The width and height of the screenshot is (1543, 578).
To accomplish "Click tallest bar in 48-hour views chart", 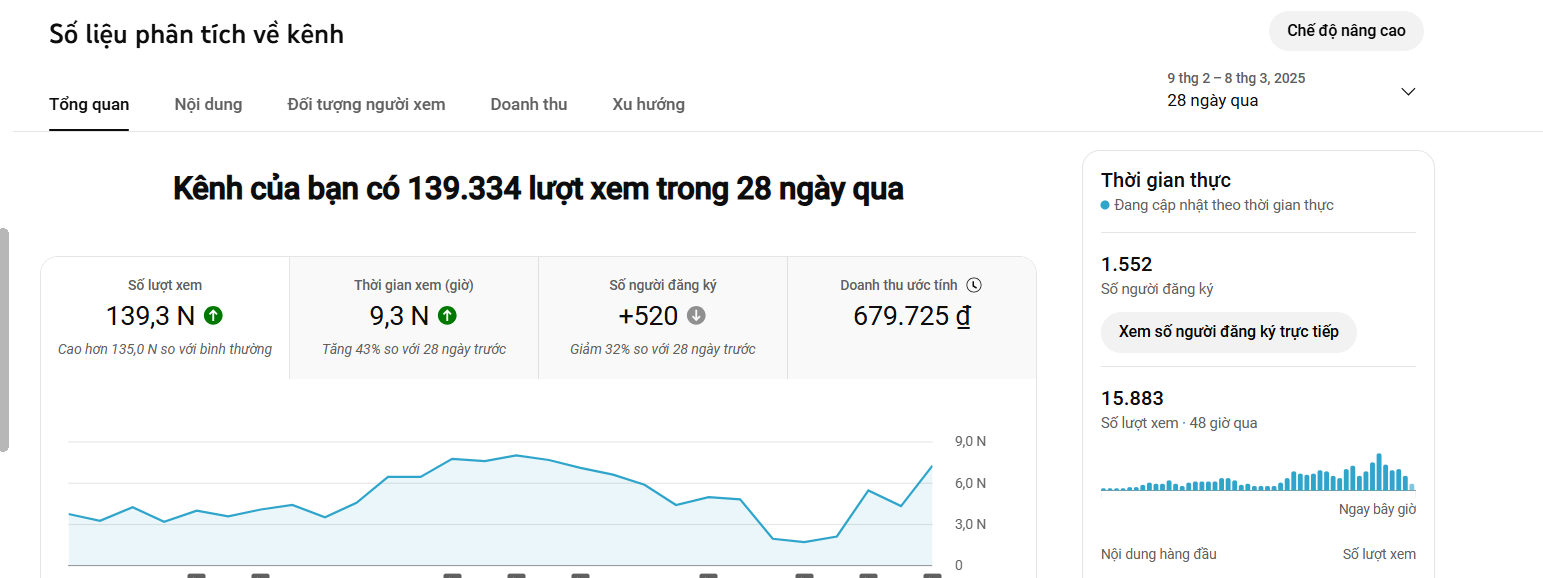I will click(x=1378, y=472).
